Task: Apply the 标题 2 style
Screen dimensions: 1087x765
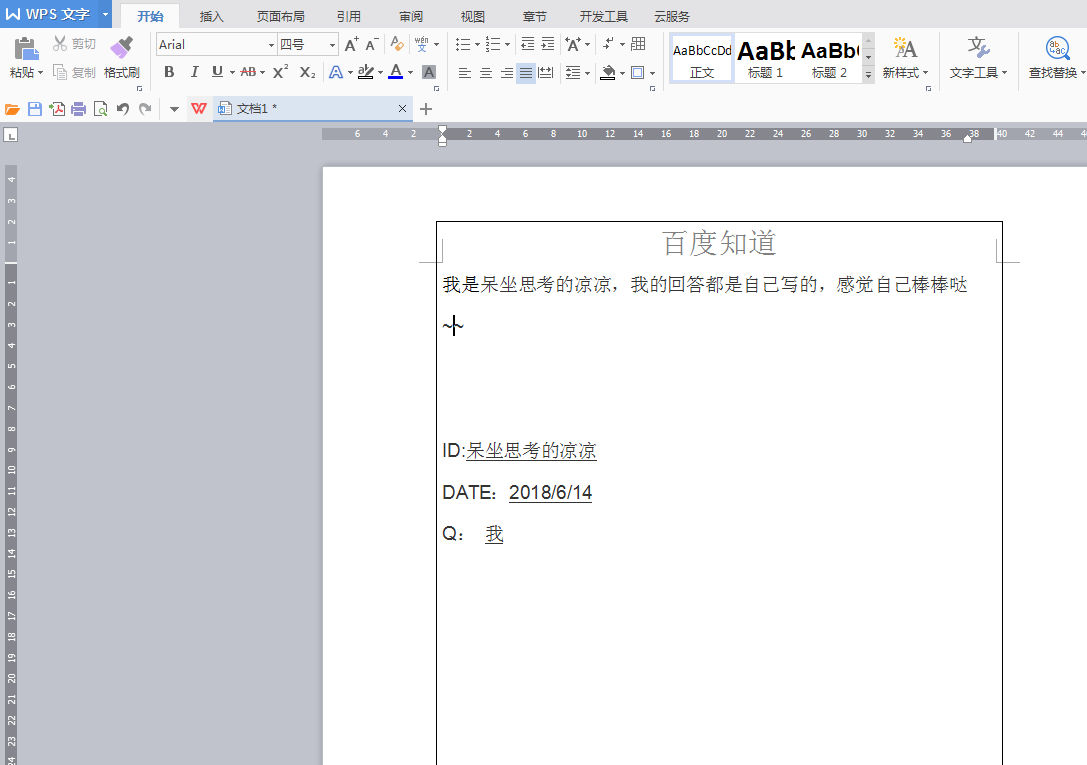Action: (x=829, y=59)
